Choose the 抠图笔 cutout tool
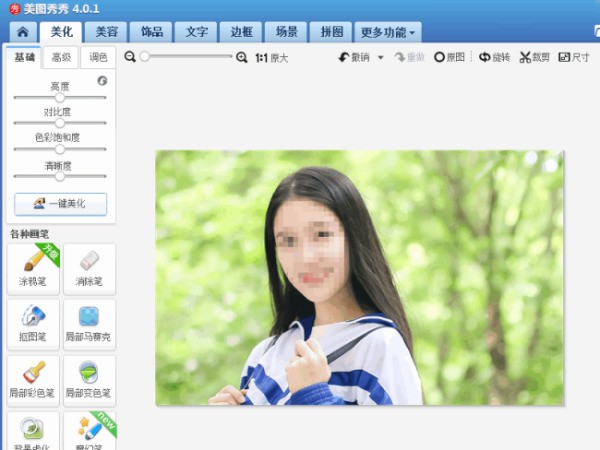 [33, 324]
